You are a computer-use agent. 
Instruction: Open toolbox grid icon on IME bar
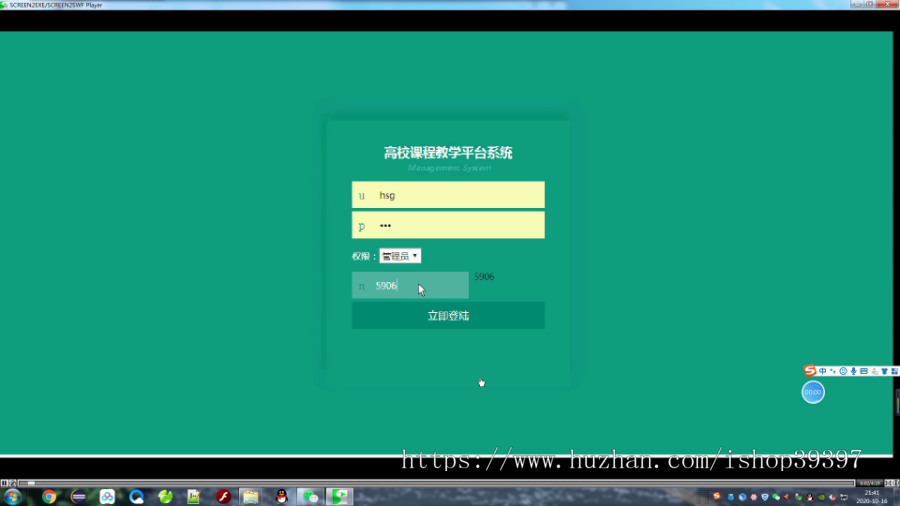click(x=894, y=371)
